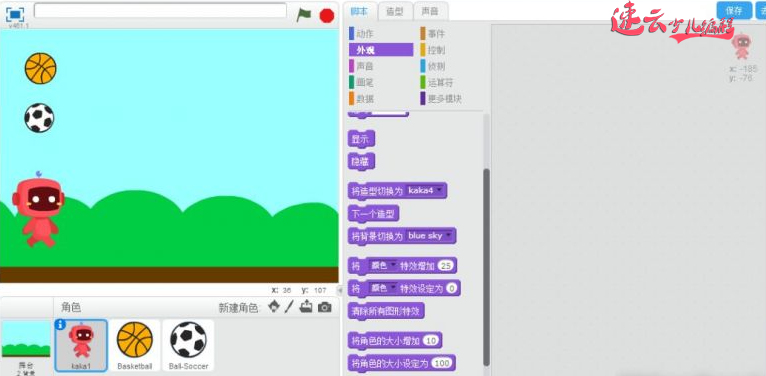Click the soccer ball on the stage

[x=39, y=118]
